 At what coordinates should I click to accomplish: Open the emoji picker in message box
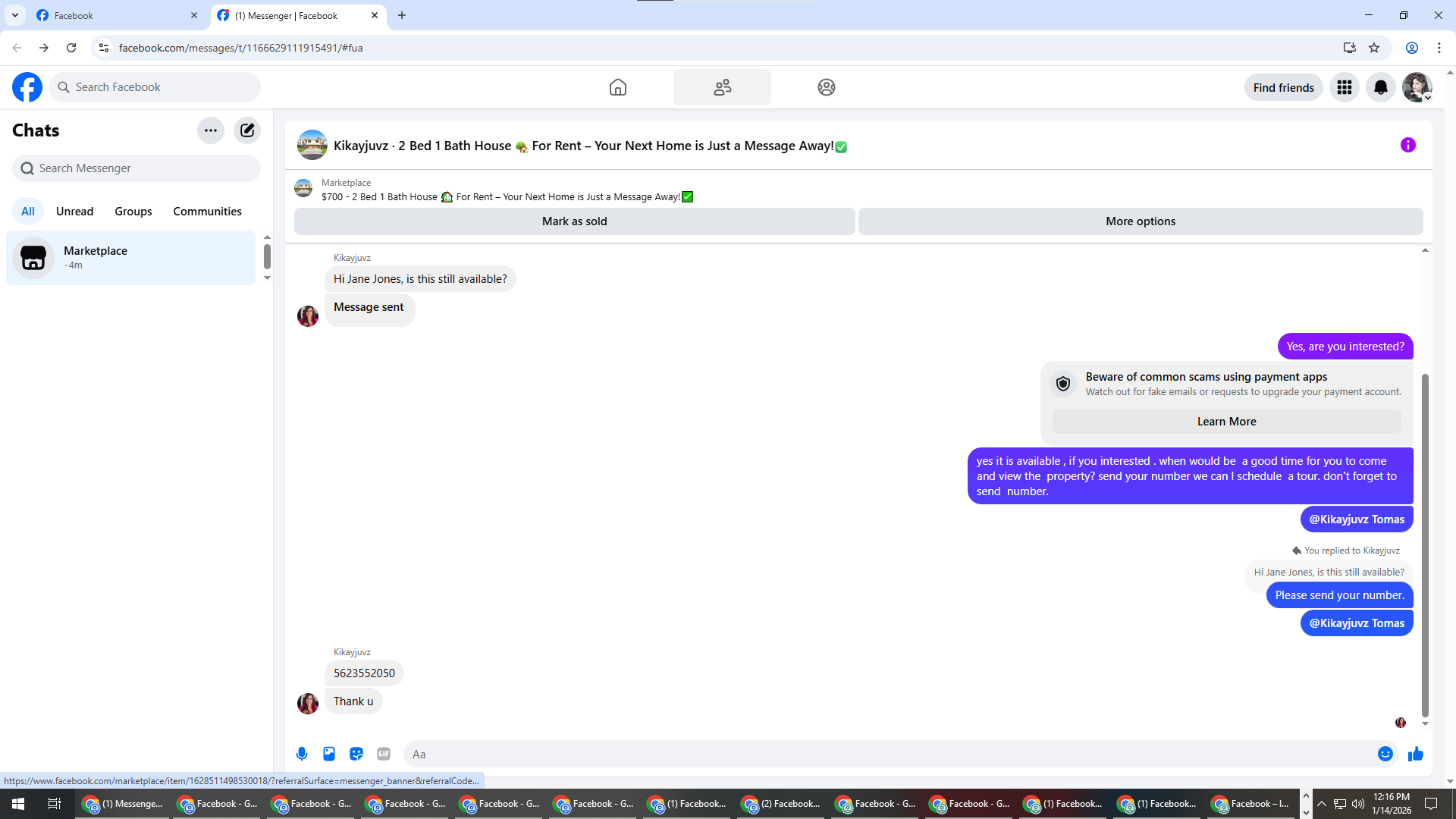(x=1385, y=754)
